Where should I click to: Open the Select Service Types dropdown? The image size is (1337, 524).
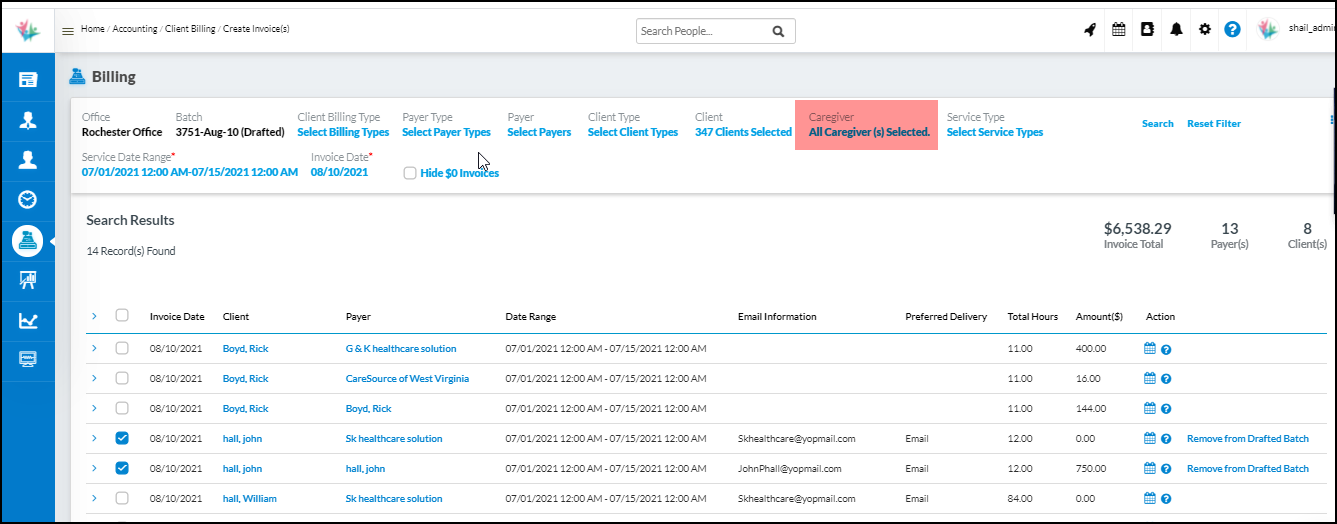pos(994,132)
